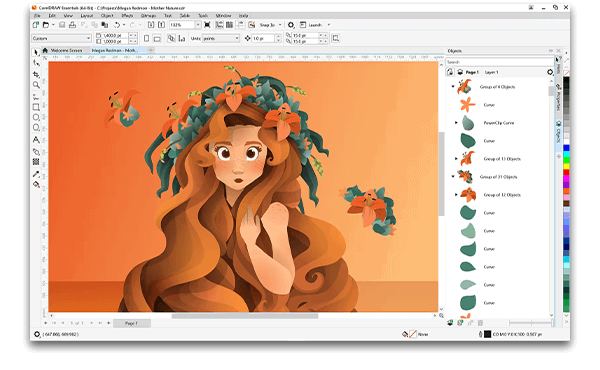The height and width of the screenshot is (370, 600).
Task: Add a new document tab with plus button
Action: tap(150, 50)
